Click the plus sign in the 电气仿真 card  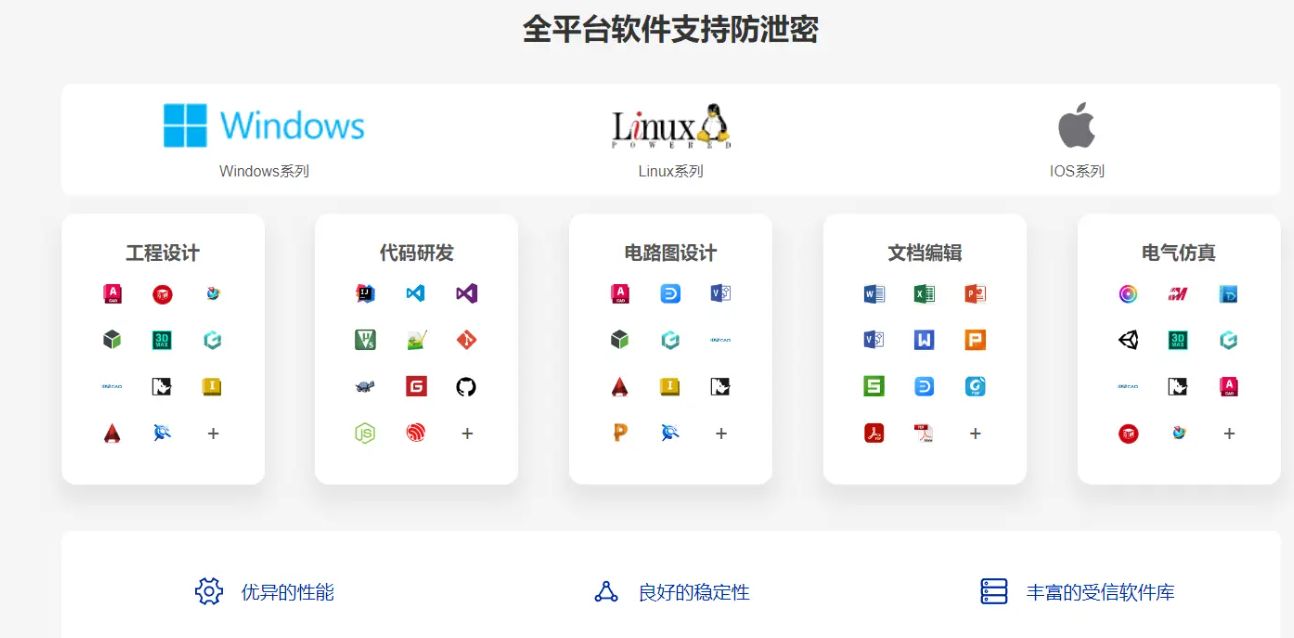click(1228, 433)
